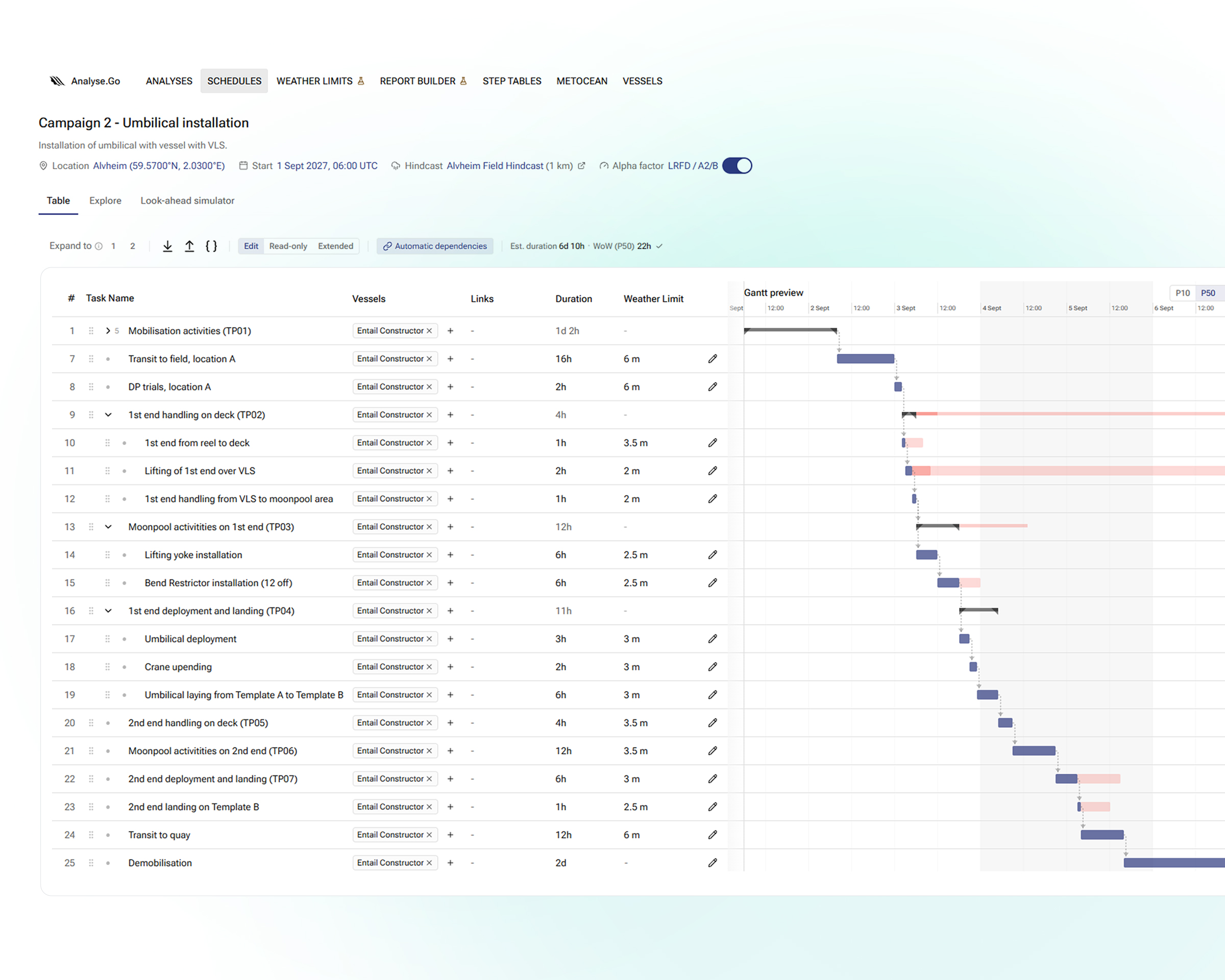
Task: Edit weather limit for Lifting yoke installation
Action: (713, 554)
